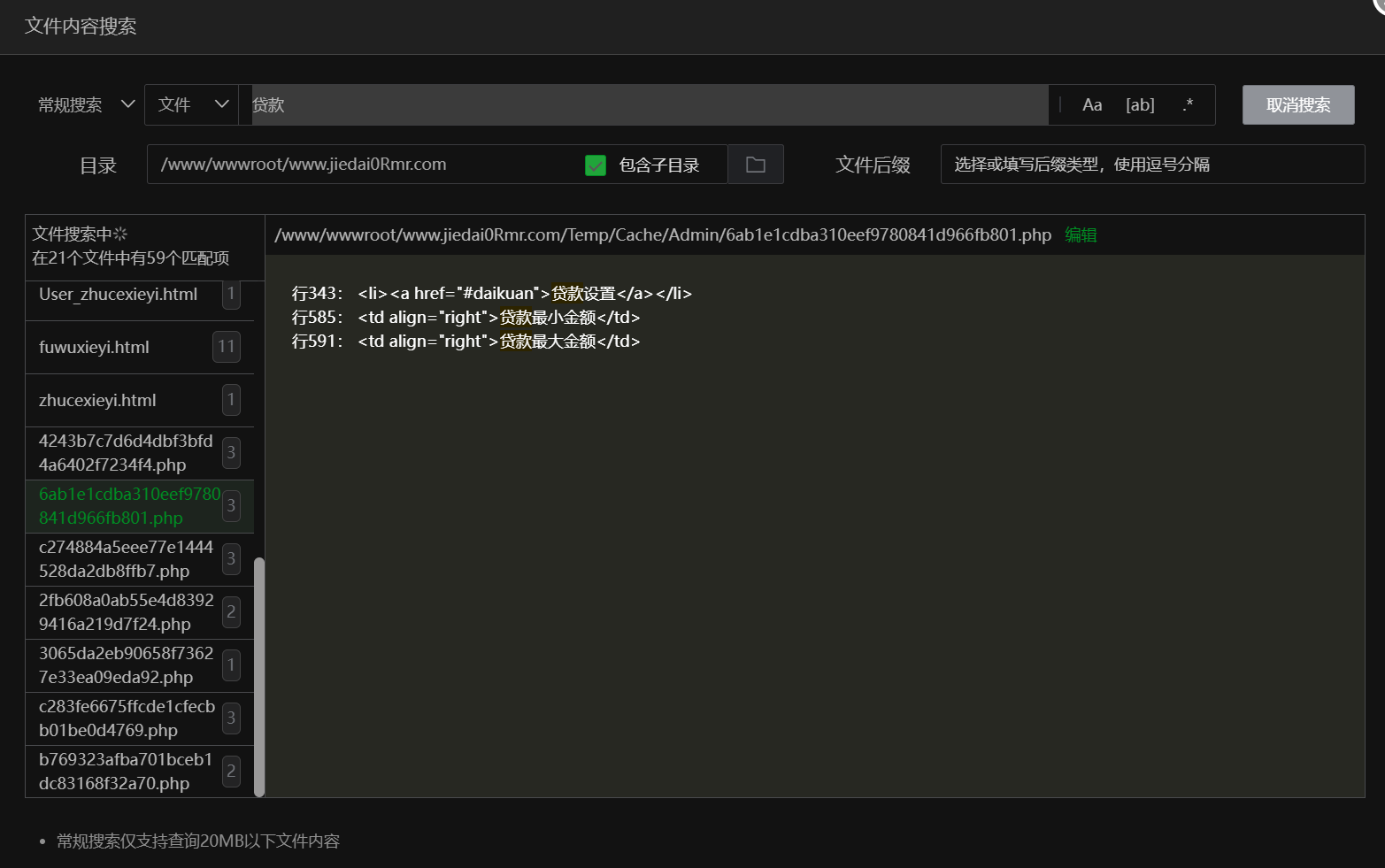1385x868 pixels.
Task: Click the b769323afba701bceb1 php result
Action: [126, 772]
